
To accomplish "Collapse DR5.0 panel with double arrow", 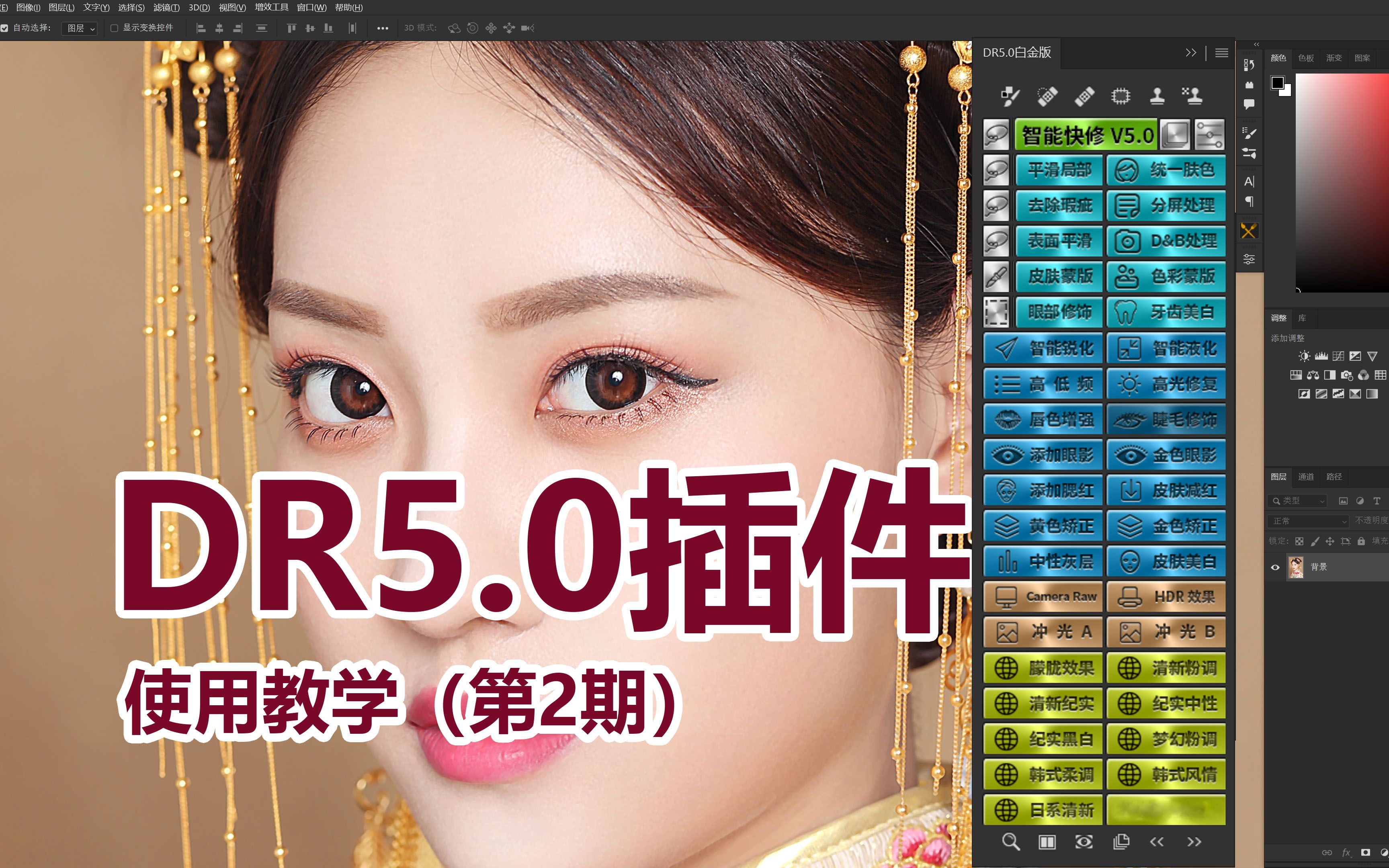I will click(1191, 53).
